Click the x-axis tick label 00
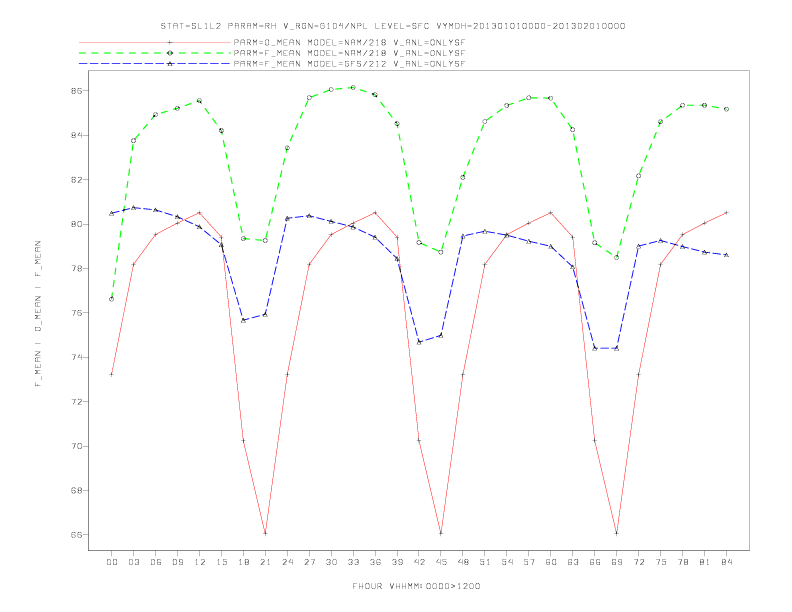The image size is (792, 612). tap(112, 562)
